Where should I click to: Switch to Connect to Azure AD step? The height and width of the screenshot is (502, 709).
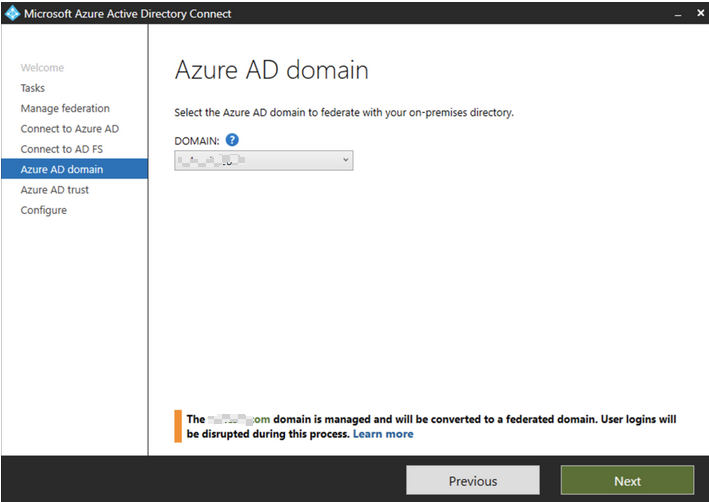(69, 129)
